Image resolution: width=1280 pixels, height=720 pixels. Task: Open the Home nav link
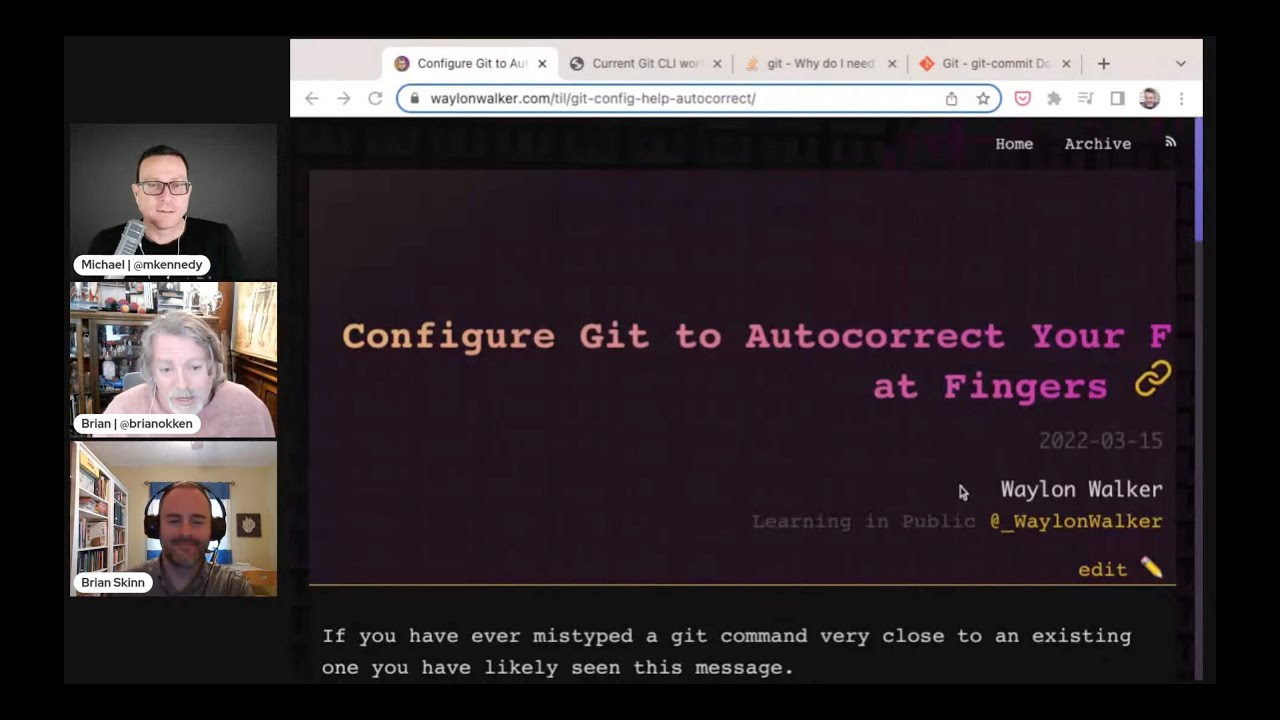tap(1014, 144)
